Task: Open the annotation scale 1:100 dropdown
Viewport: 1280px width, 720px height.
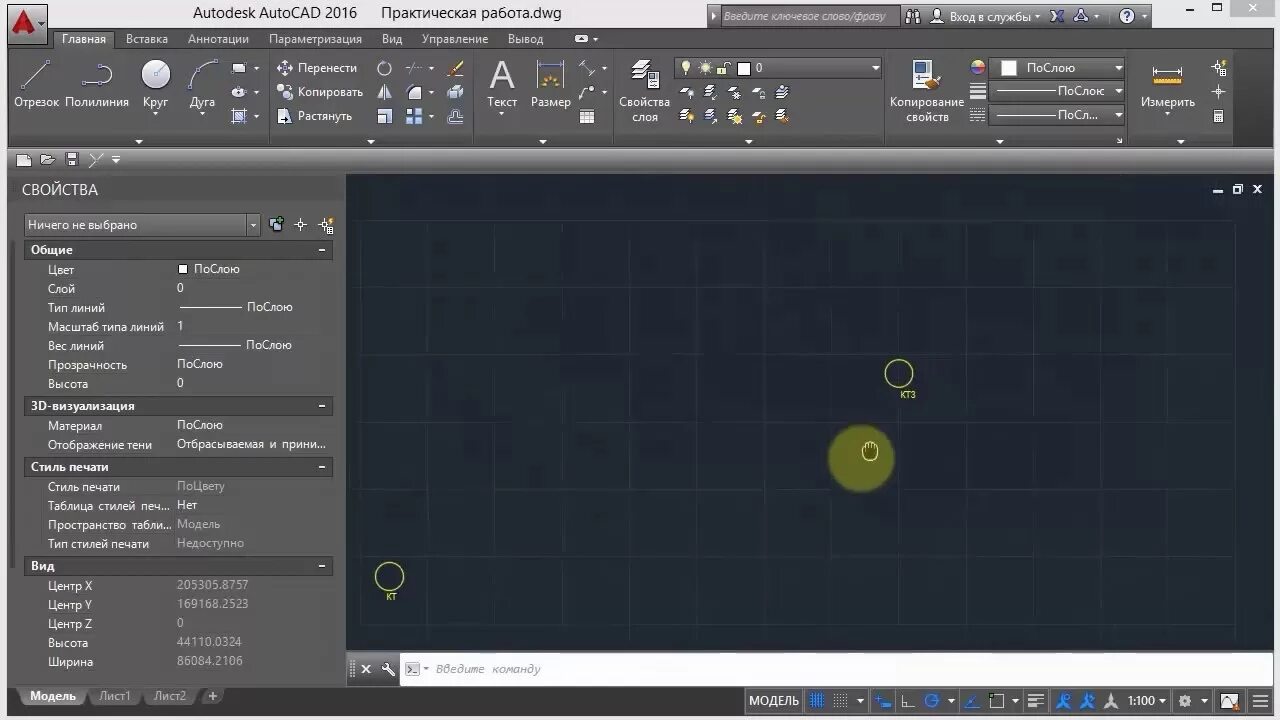Action: [1147, 701]
